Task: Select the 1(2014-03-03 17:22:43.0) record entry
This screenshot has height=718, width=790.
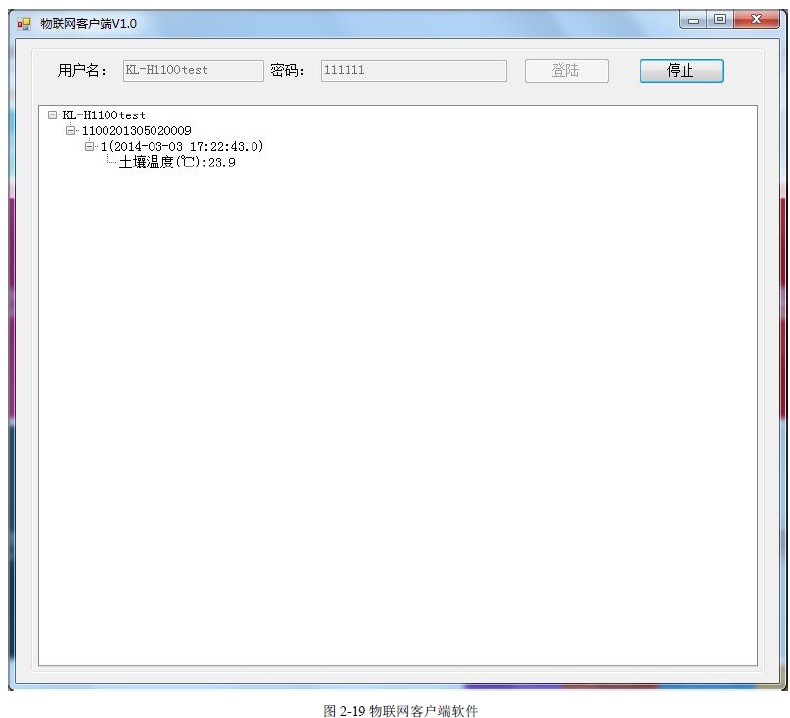Action: pos(181,146)
